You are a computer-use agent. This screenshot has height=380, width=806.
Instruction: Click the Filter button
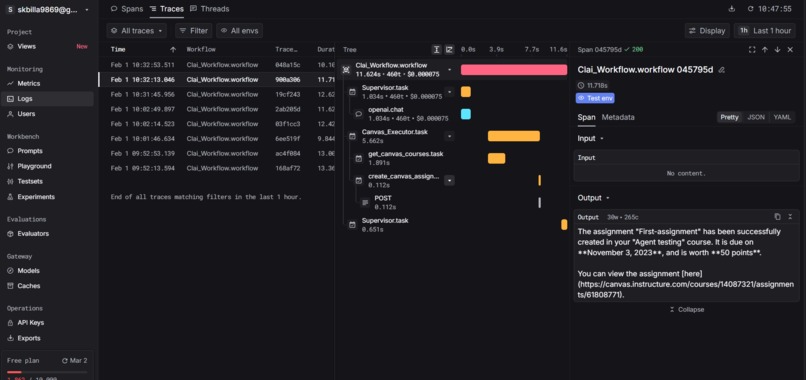pyautogui.click(x=193, y=31)
